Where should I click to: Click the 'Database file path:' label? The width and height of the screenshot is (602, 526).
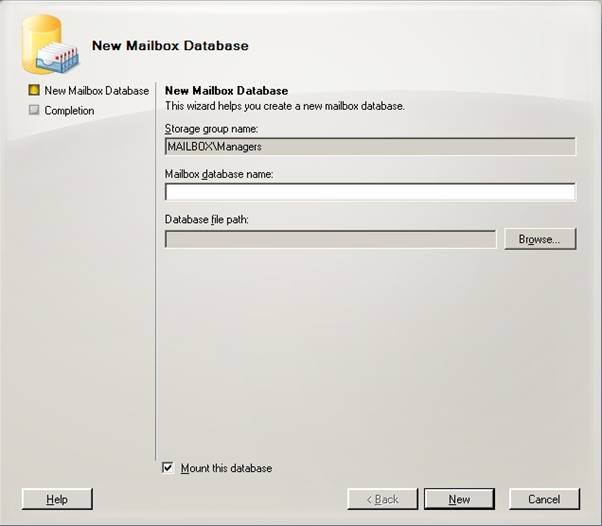point(207,219)
